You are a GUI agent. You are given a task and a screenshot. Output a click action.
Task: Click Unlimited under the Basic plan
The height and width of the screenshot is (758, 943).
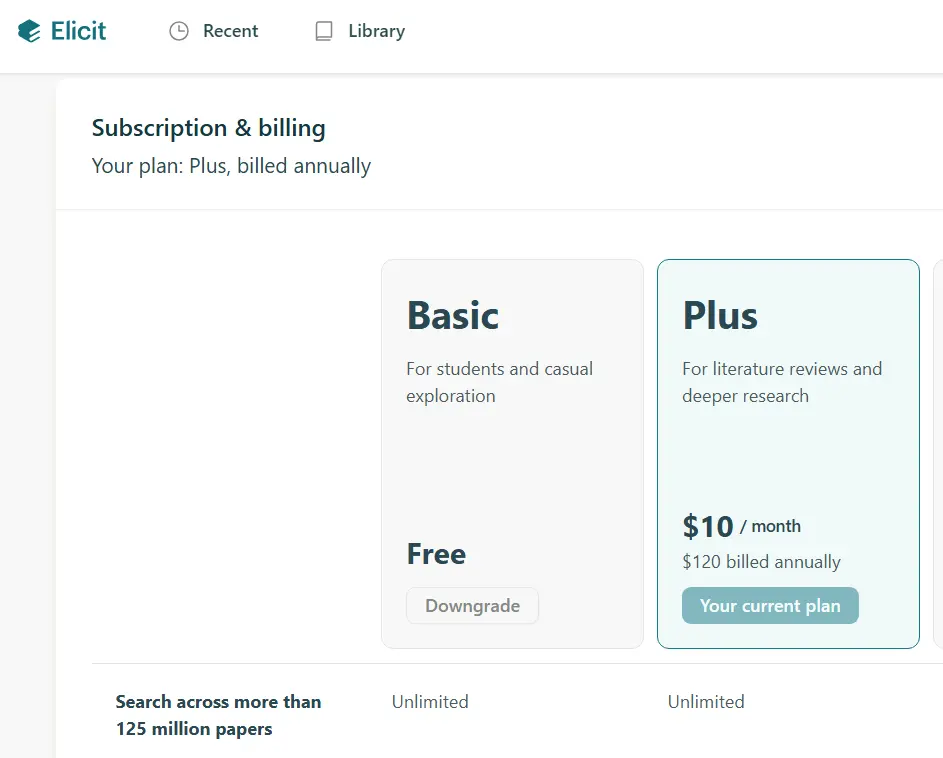pos(430,701)
